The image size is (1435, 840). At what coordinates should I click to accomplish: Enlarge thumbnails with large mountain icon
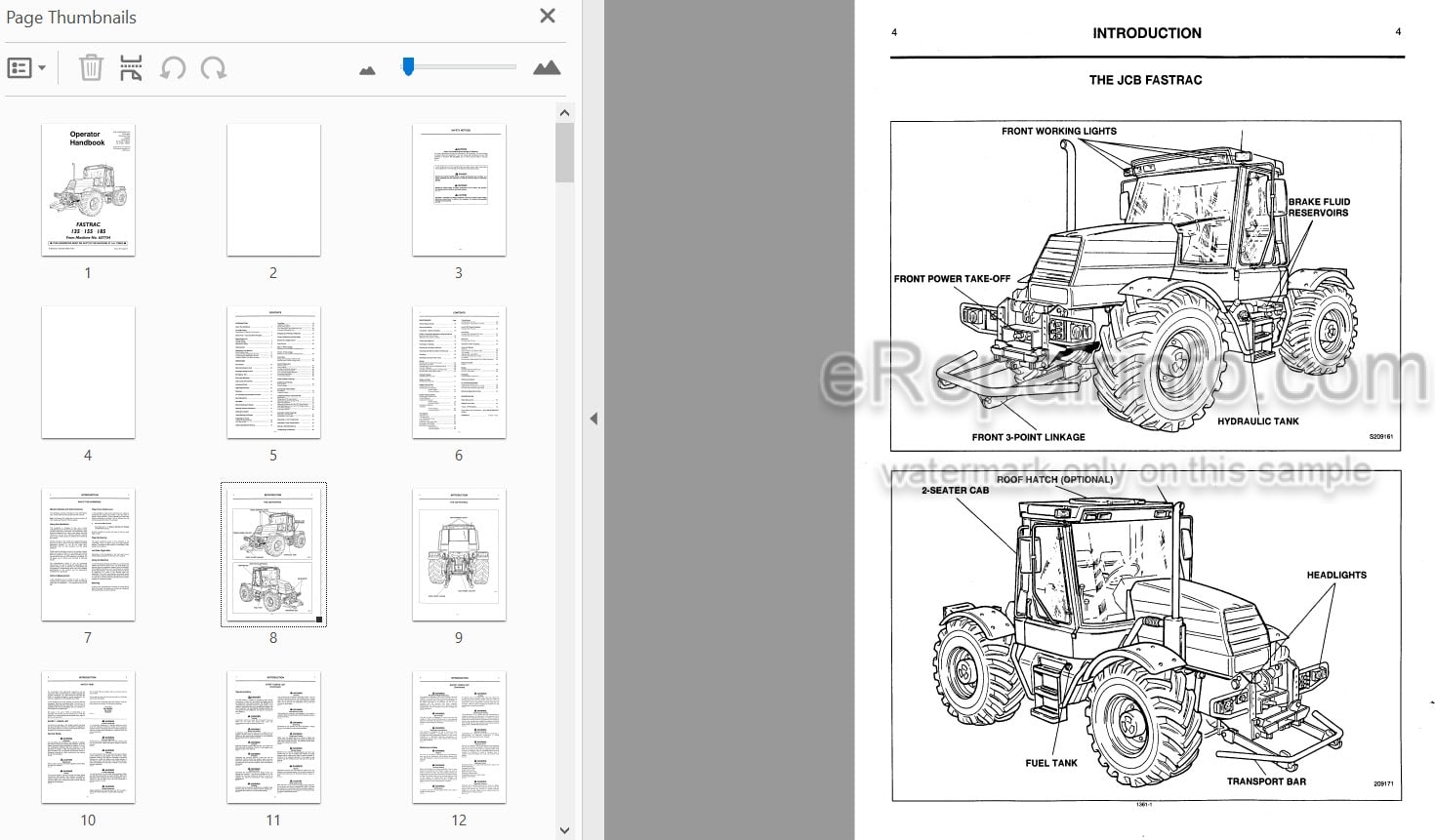click(547, 67)
